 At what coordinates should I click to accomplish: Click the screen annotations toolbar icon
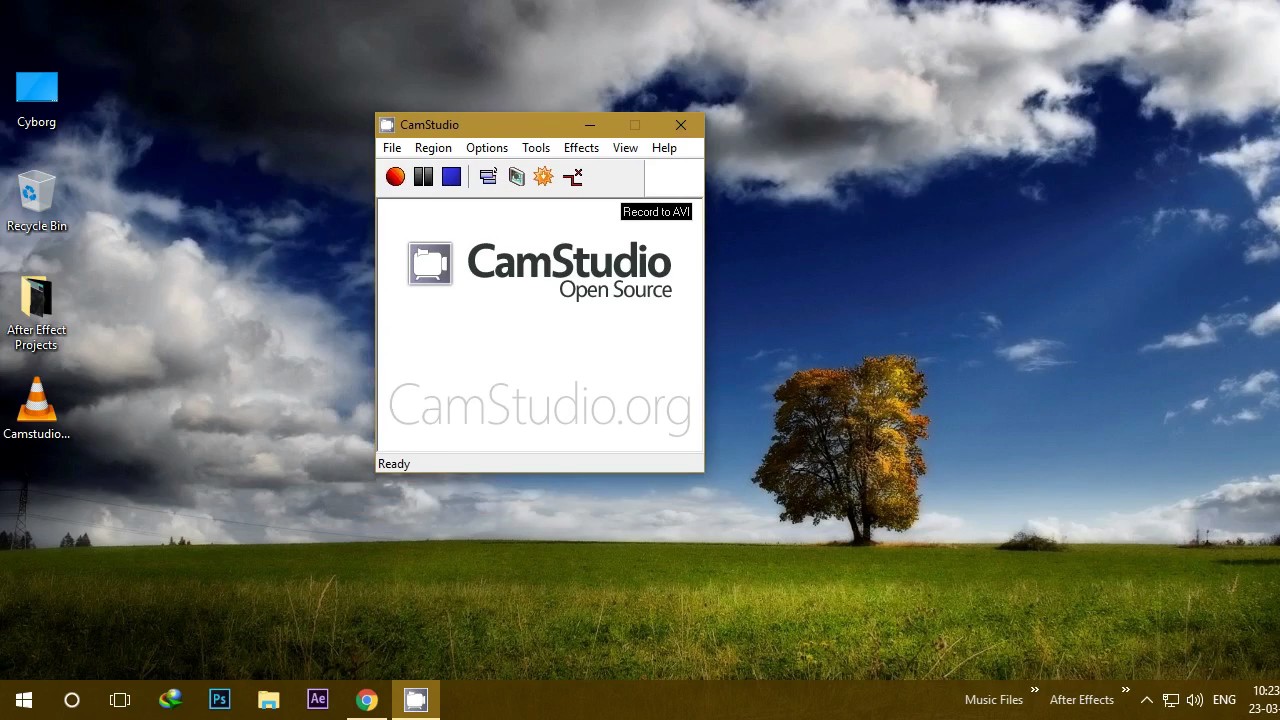516,177
